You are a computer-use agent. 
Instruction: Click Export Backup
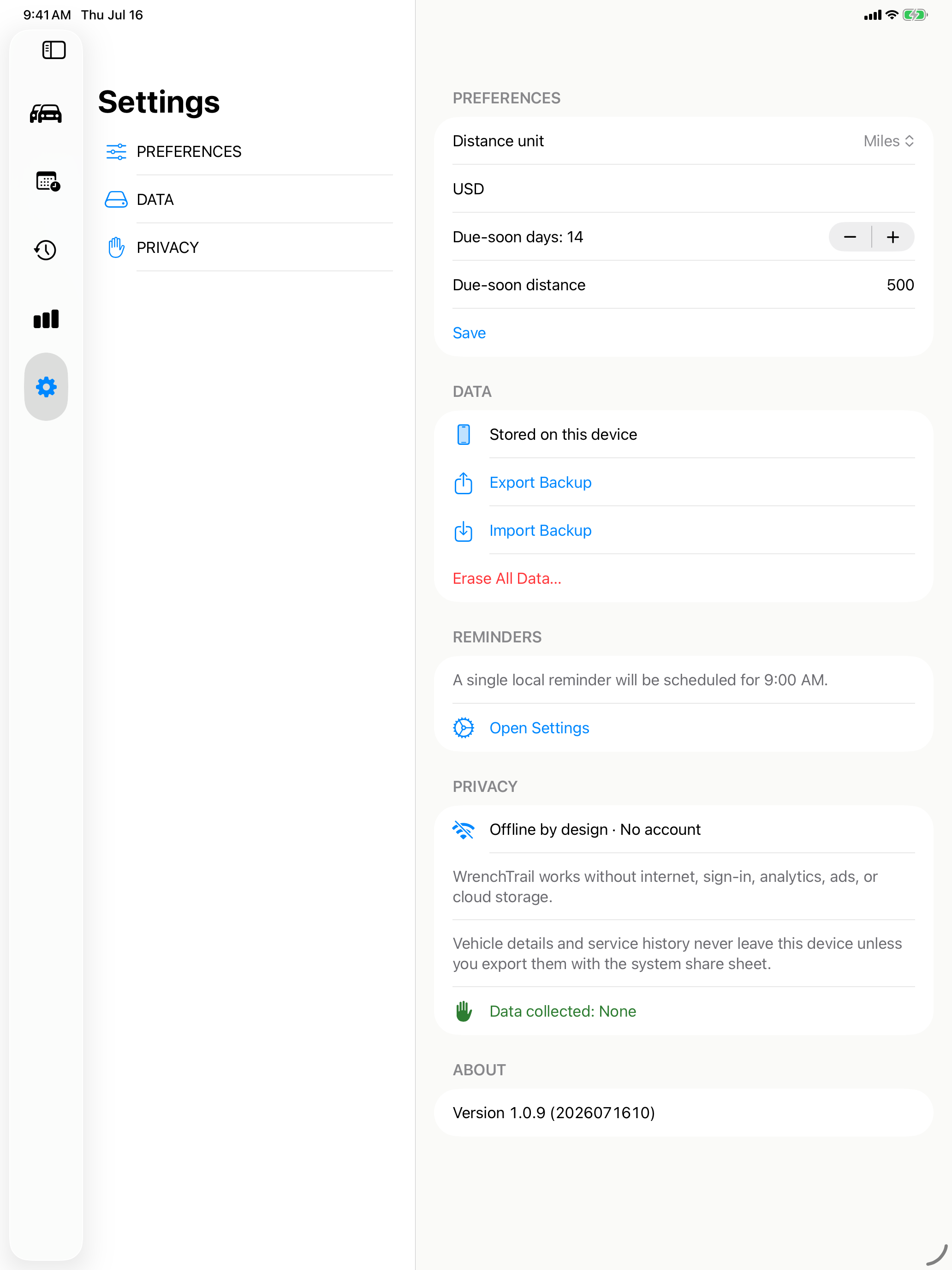pyautogui.click(x=541, y=483)
